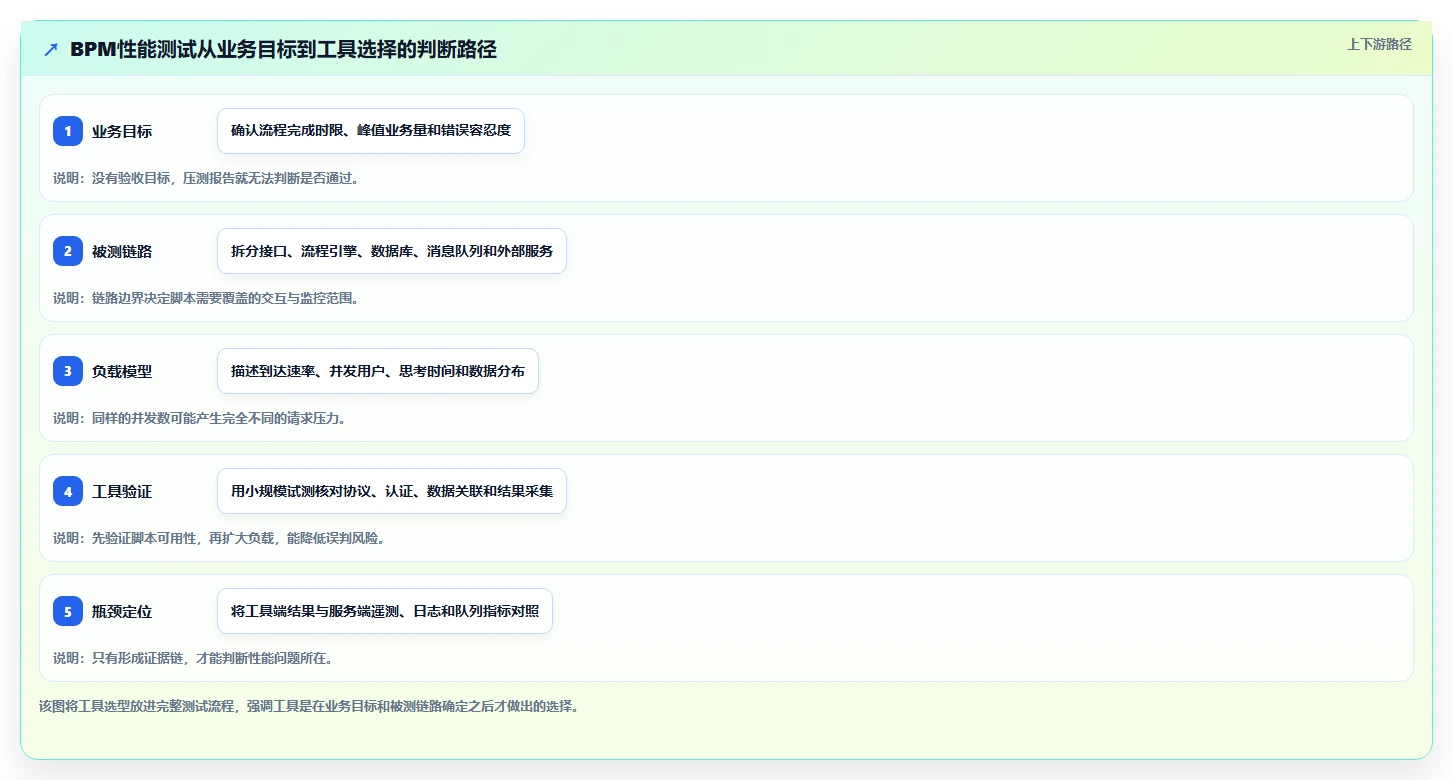
Task: Click the 用小规模试测核对协议 chip
Action: [x=392, y=491]
